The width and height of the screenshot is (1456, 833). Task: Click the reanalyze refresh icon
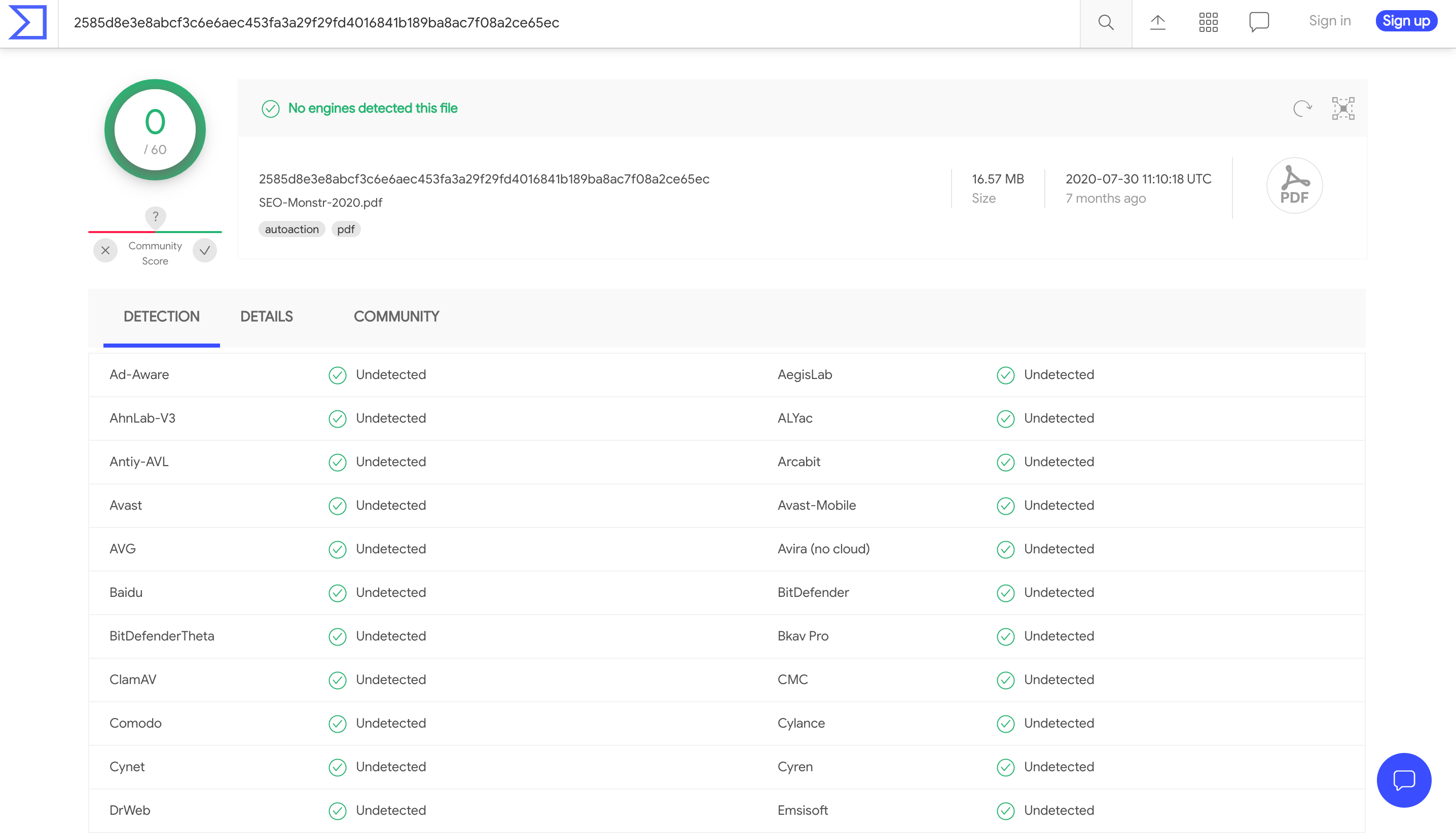(1302, 108)
